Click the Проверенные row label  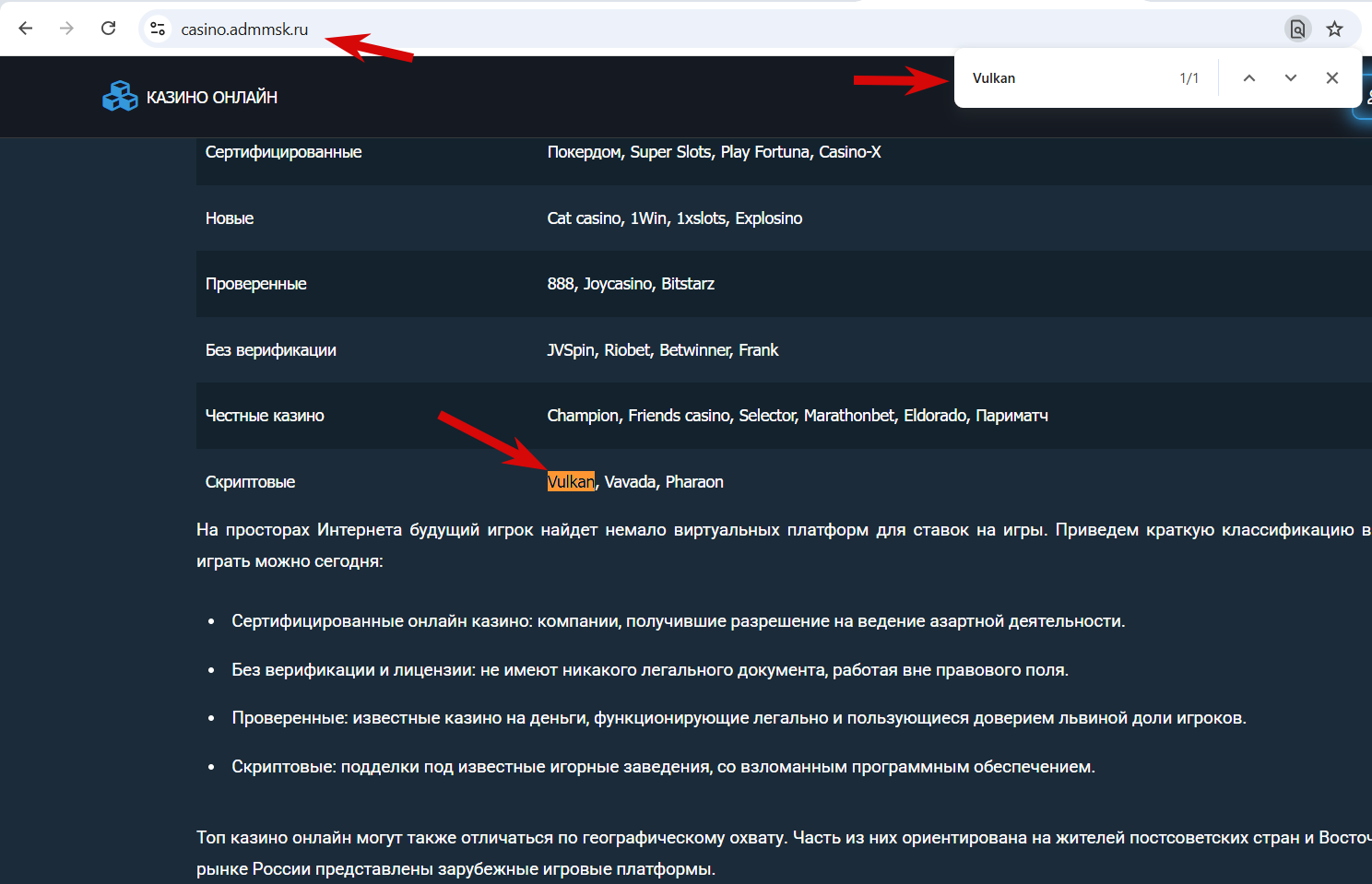(x=255, y=284)
